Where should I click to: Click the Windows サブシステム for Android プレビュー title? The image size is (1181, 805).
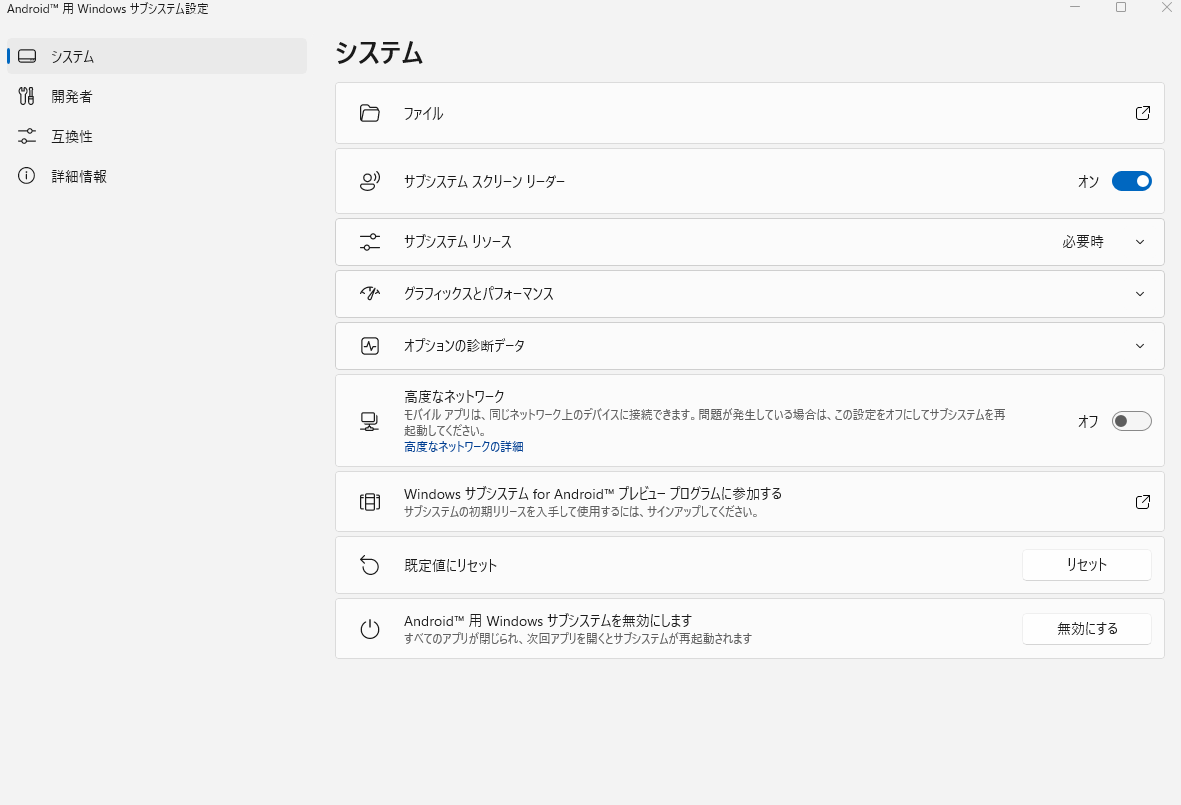tap(593, 494)
